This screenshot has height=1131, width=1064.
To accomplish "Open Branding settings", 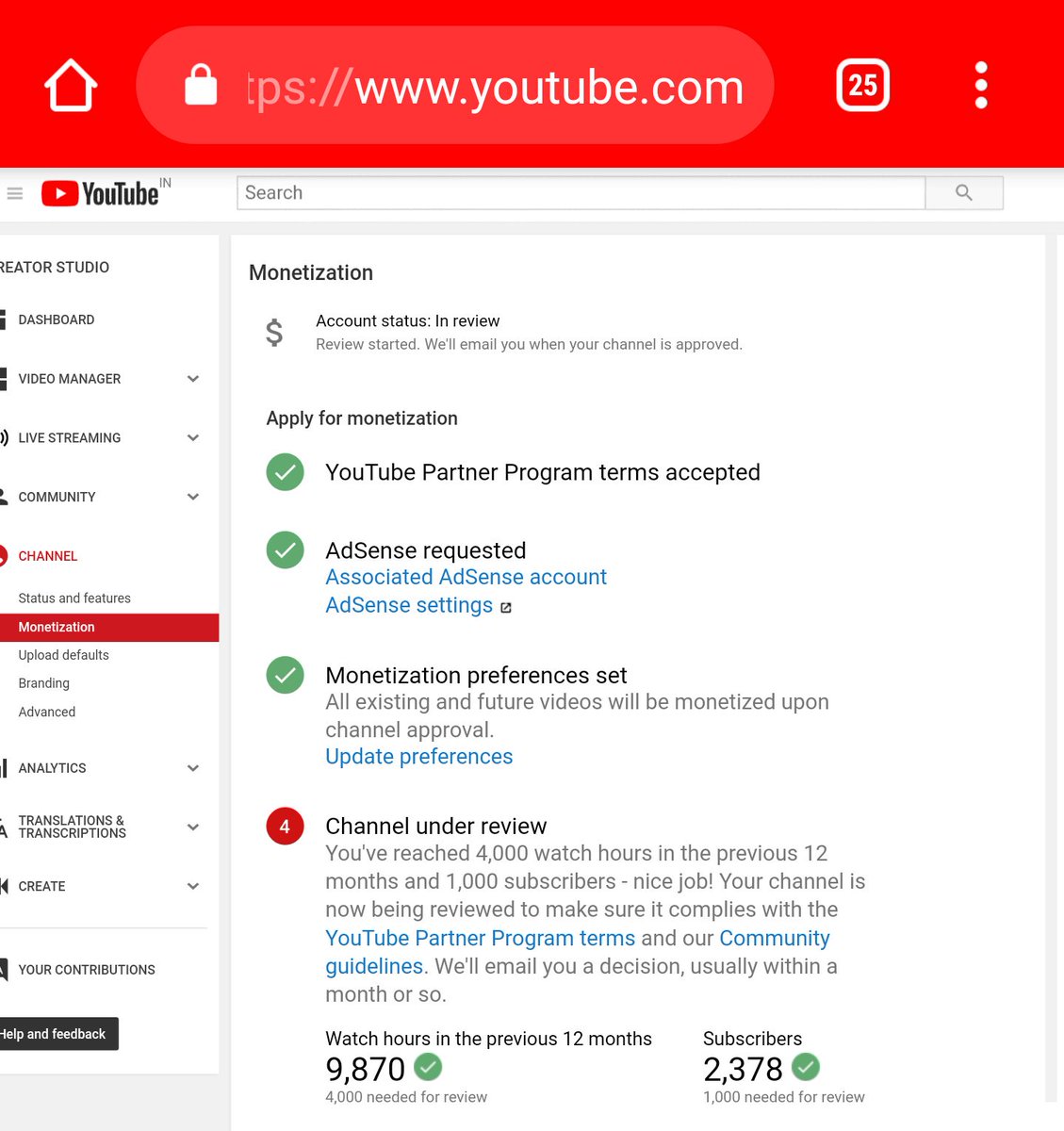I will 43,683.
